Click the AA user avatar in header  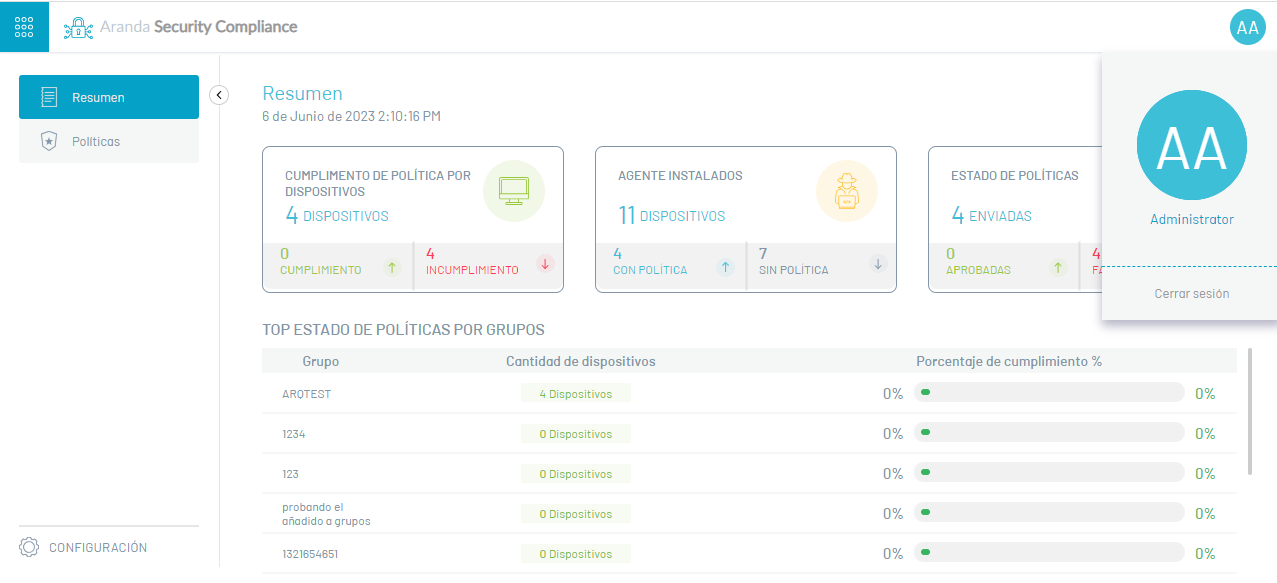coord(1247,27)
